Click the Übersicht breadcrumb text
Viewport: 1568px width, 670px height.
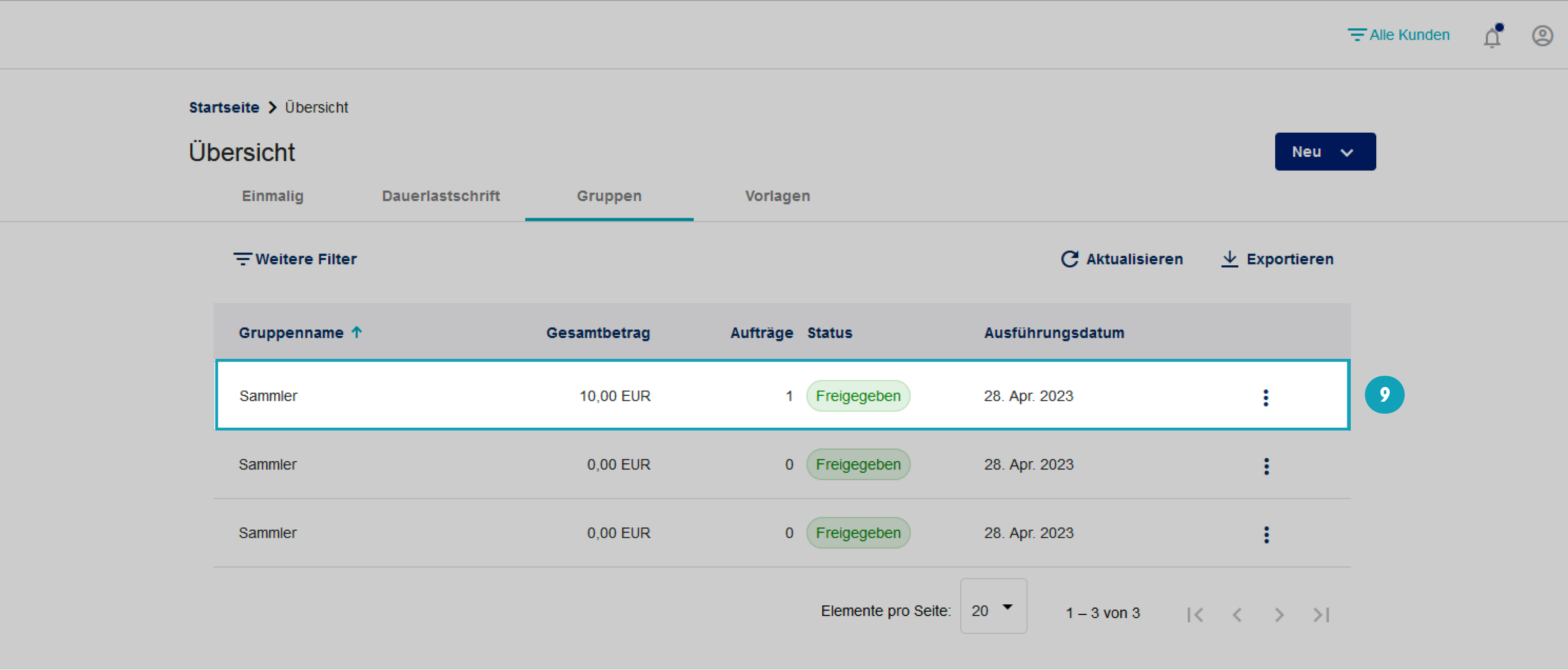point(316,107)
